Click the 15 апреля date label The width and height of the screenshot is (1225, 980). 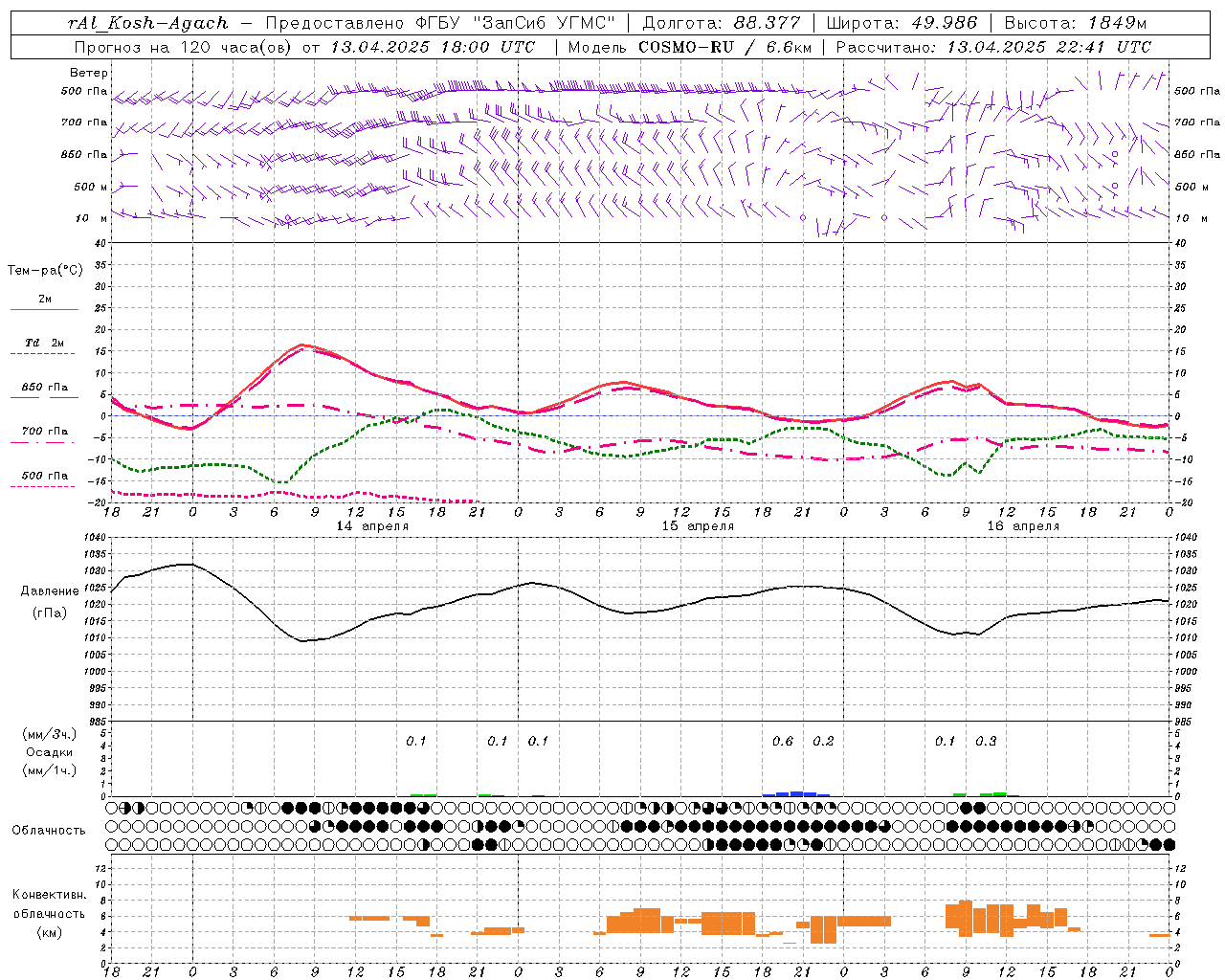pyautogui.click(x=699, y=526)
